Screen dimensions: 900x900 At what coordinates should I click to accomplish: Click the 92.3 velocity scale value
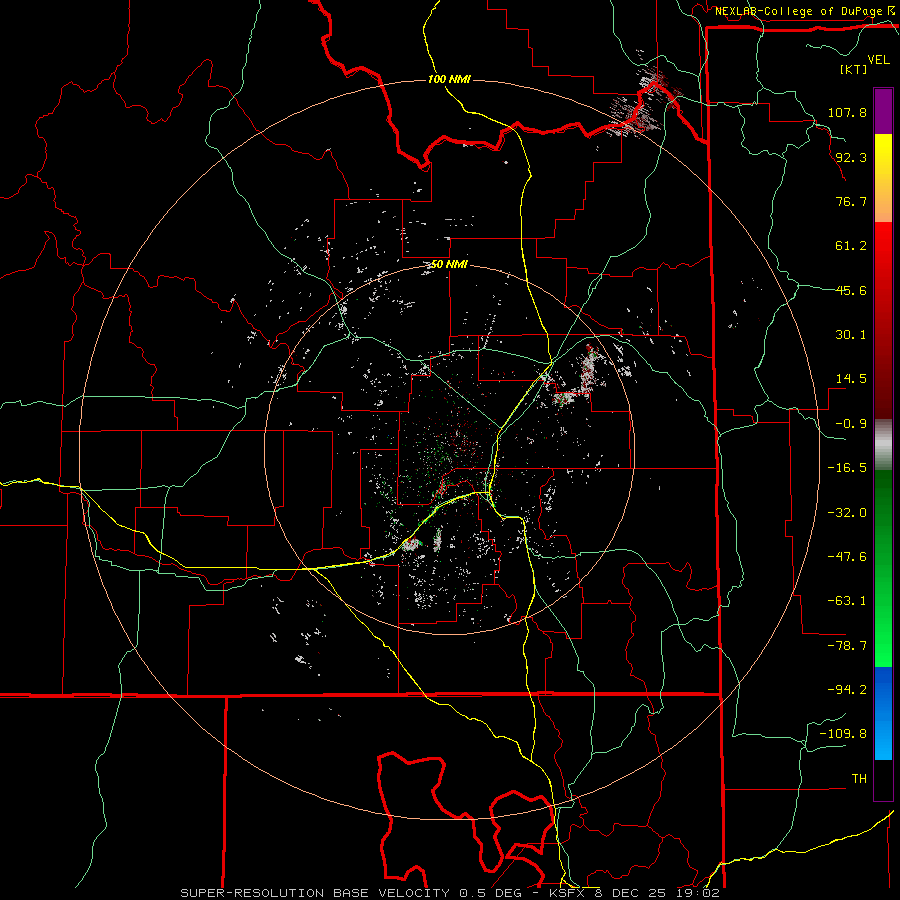click(x=851, y=157)
